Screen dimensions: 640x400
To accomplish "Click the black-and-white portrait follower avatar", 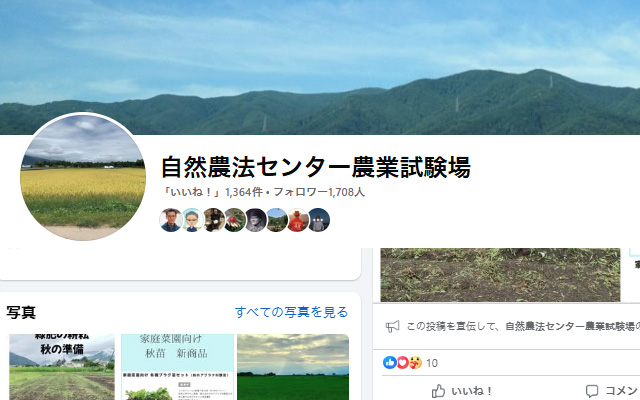I will [x=256, y=220].
